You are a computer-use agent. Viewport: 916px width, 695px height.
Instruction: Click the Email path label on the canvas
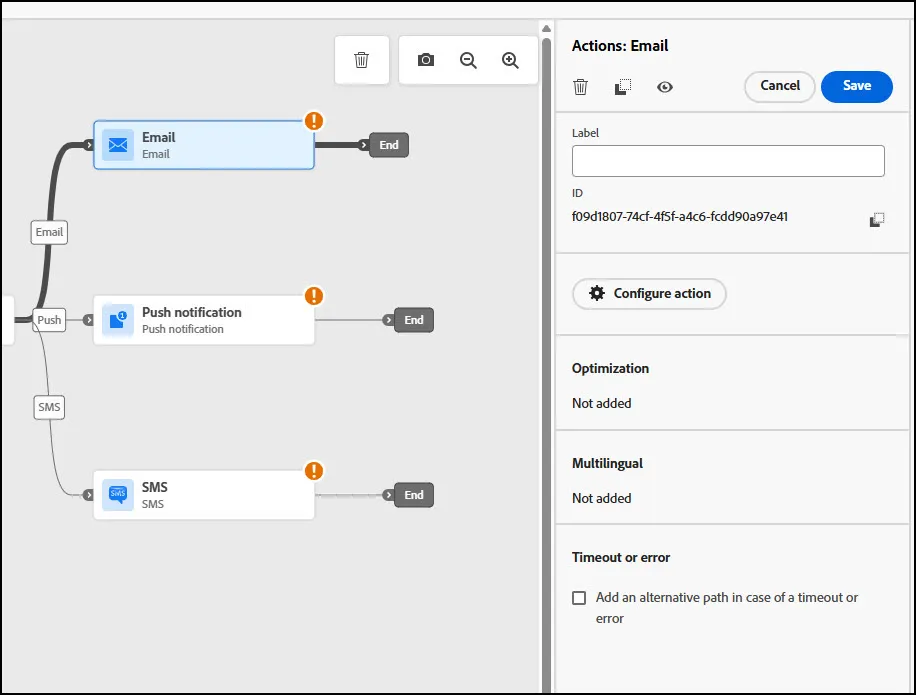coord(49,232)
